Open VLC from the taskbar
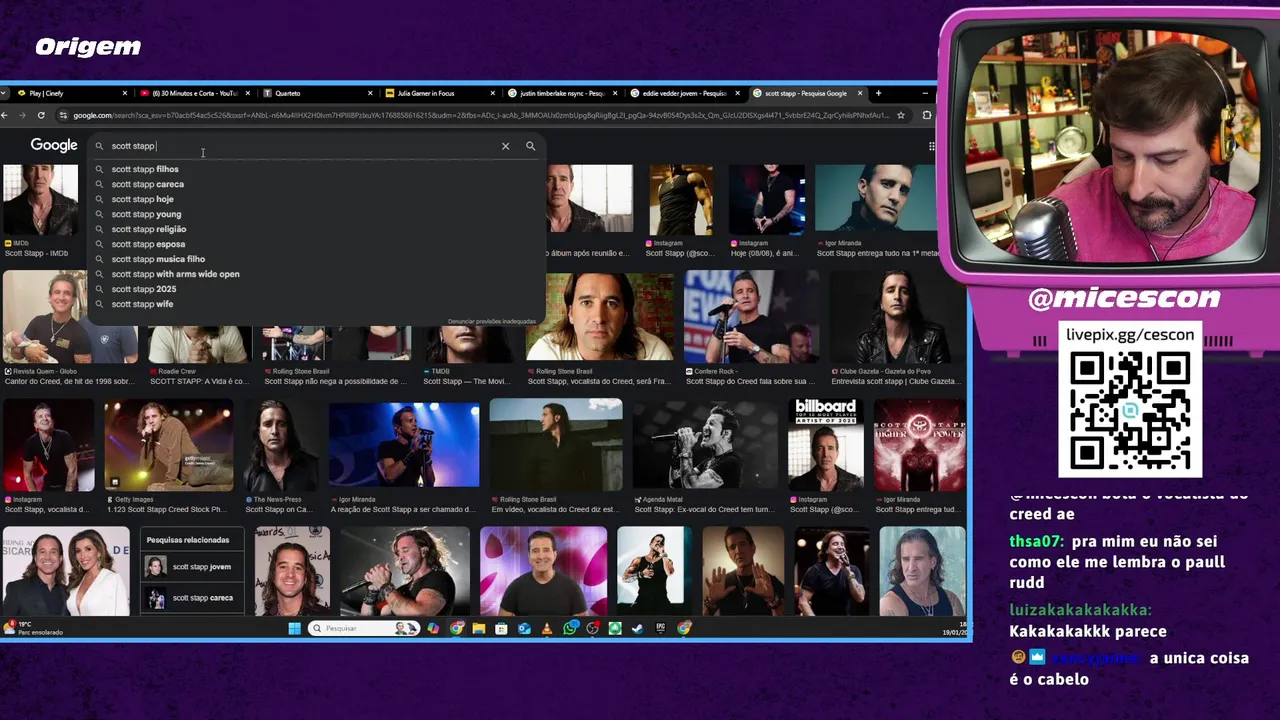 click(547, 628)
